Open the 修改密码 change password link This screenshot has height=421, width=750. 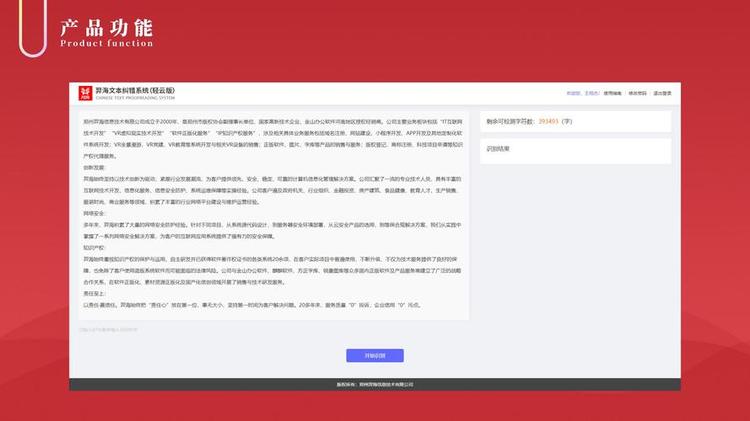(638, 93)
